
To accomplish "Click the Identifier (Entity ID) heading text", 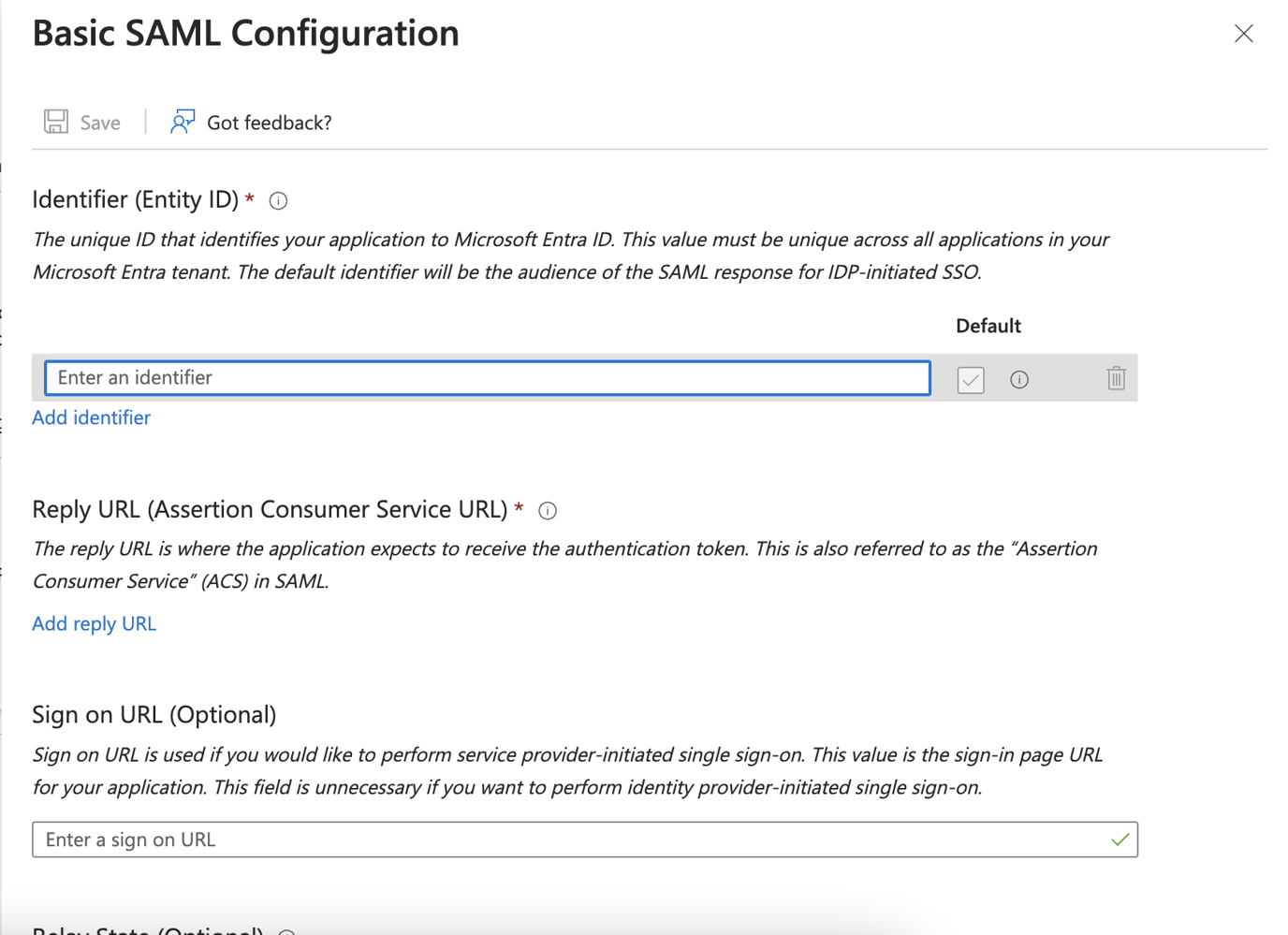I will (136, 200).
